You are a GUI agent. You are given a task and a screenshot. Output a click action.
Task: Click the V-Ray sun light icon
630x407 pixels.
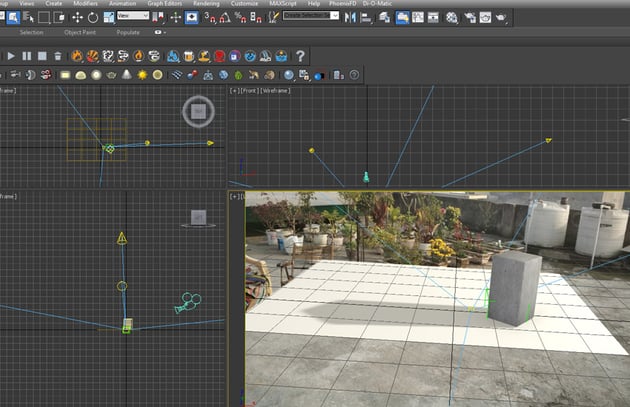click(x=142, y=75)
